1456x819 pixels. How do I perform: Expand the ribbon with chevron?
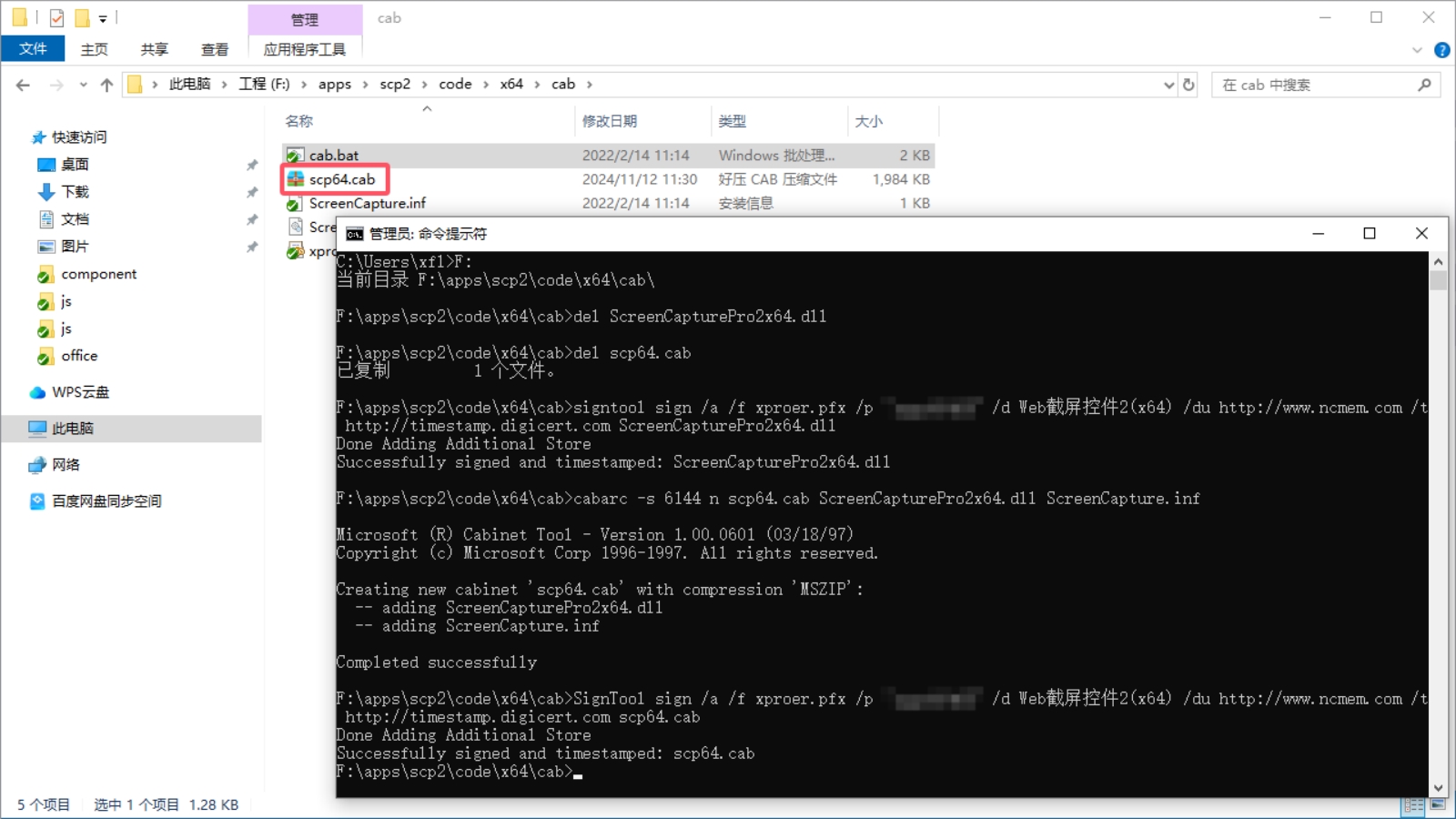pyautogui.click(x=1417, y=50)
